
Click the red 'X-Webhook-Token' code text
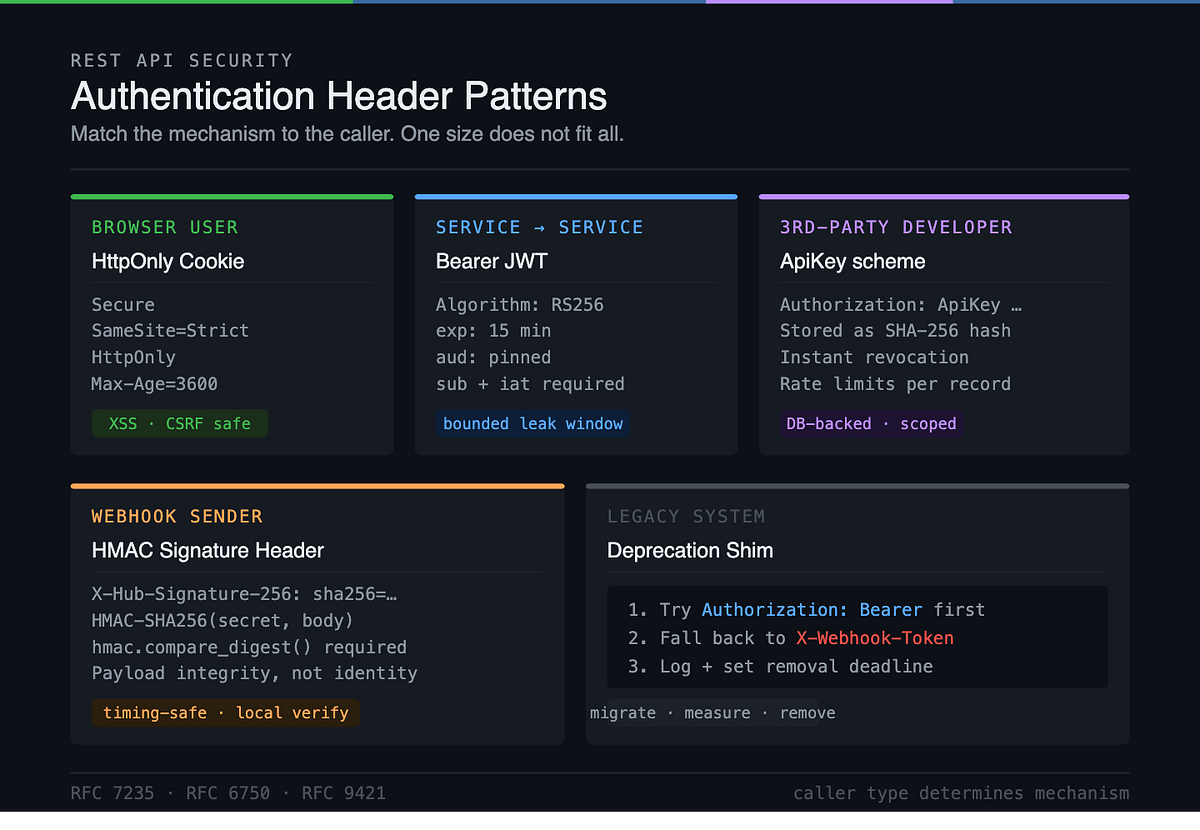point(875,638)
